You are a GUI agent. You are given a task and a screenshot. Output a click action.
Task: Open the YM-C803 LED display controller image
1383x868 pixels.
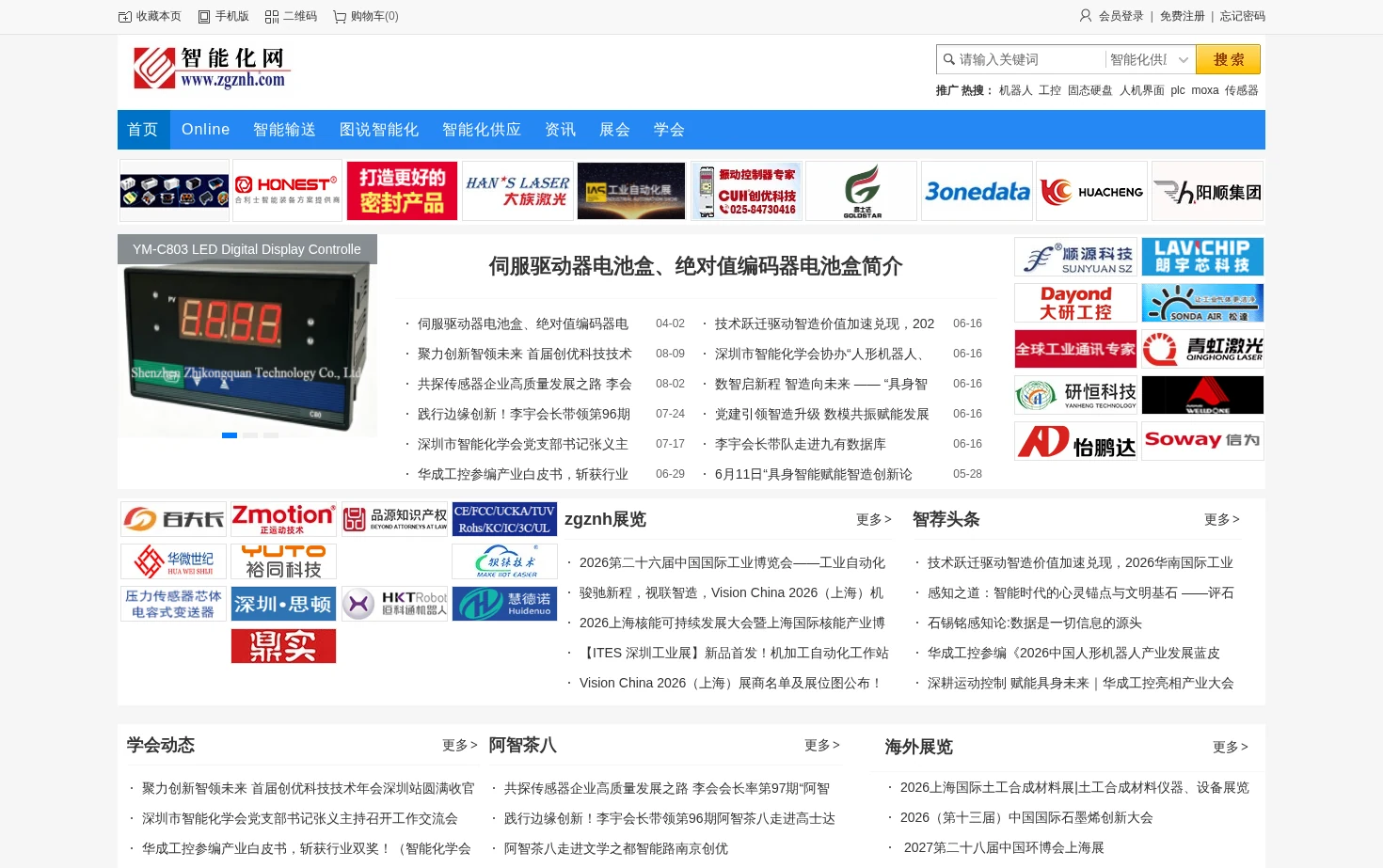pyautogui.click(x=247, y=336)
